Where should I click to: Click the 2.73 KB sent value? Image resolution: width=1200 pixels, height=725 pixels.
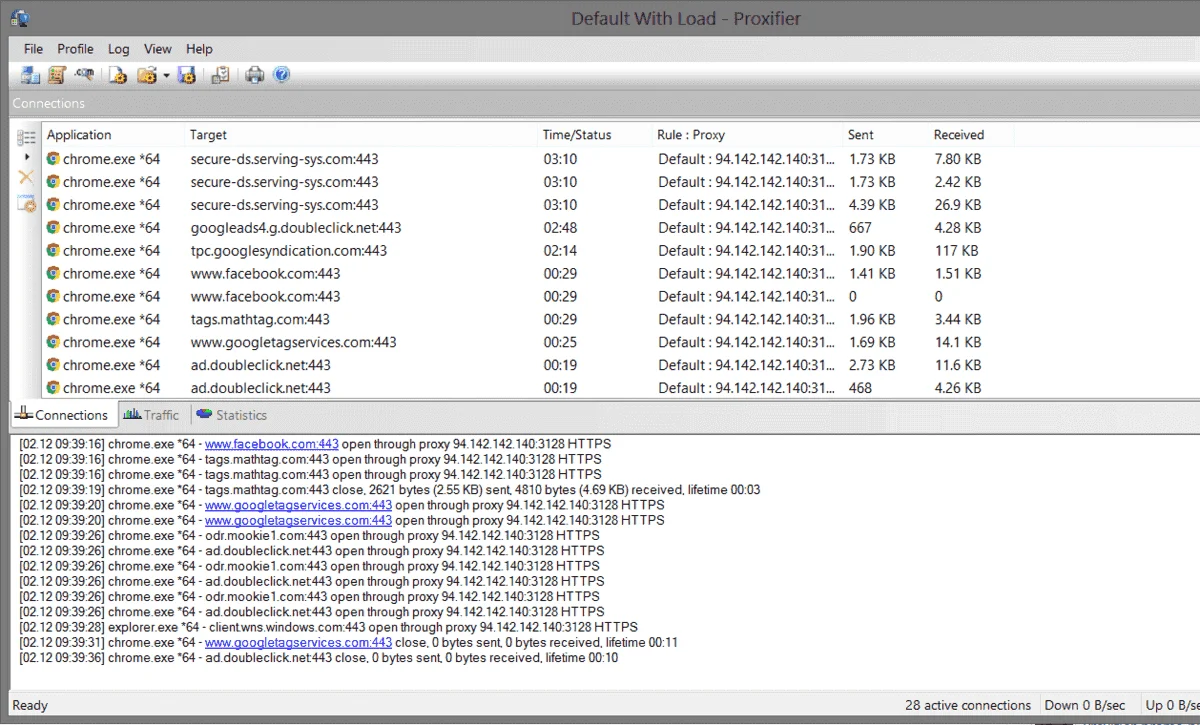[x=872, y=366]
